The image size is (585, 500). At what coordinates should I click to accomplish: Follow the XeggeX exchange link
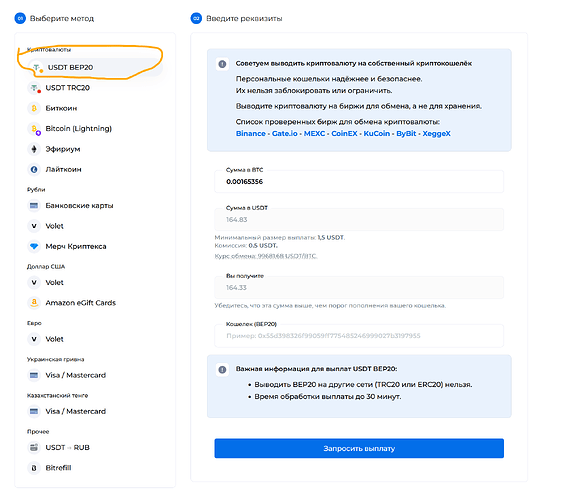tap(437, 134)
